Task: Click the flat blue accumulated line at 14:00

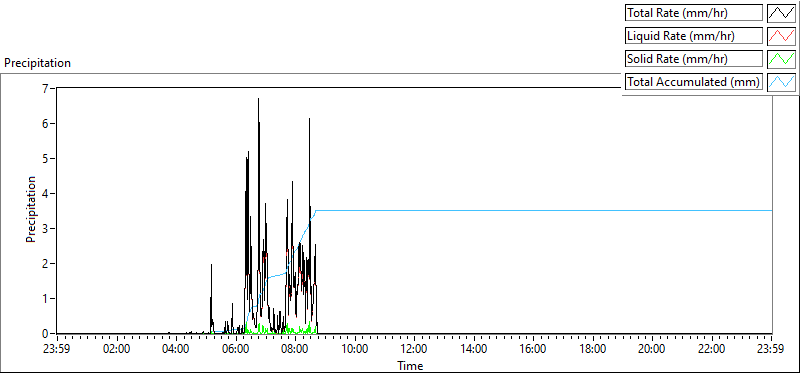Action: [x=474, y=210]
